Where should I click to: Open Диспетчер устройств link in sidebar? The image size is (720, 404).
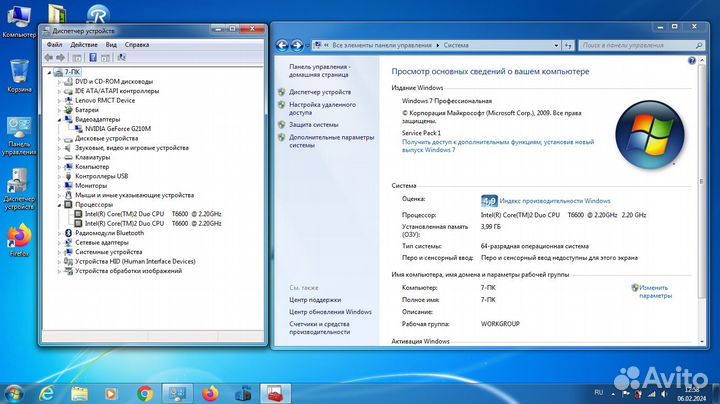pos(320,92)
